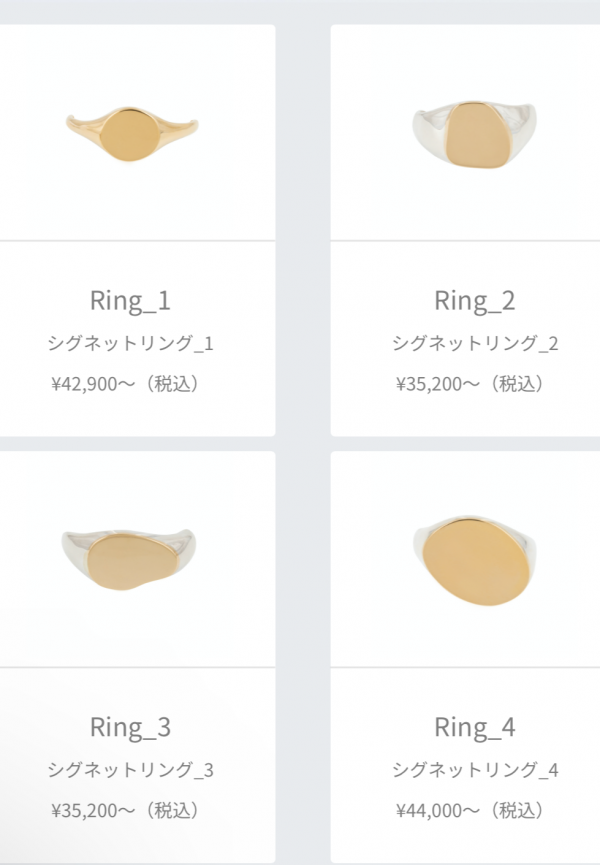This screenshot has width=600, height=865.
Task: View the Ring_2 silver and gold ring image
Action: pos(475,138)
